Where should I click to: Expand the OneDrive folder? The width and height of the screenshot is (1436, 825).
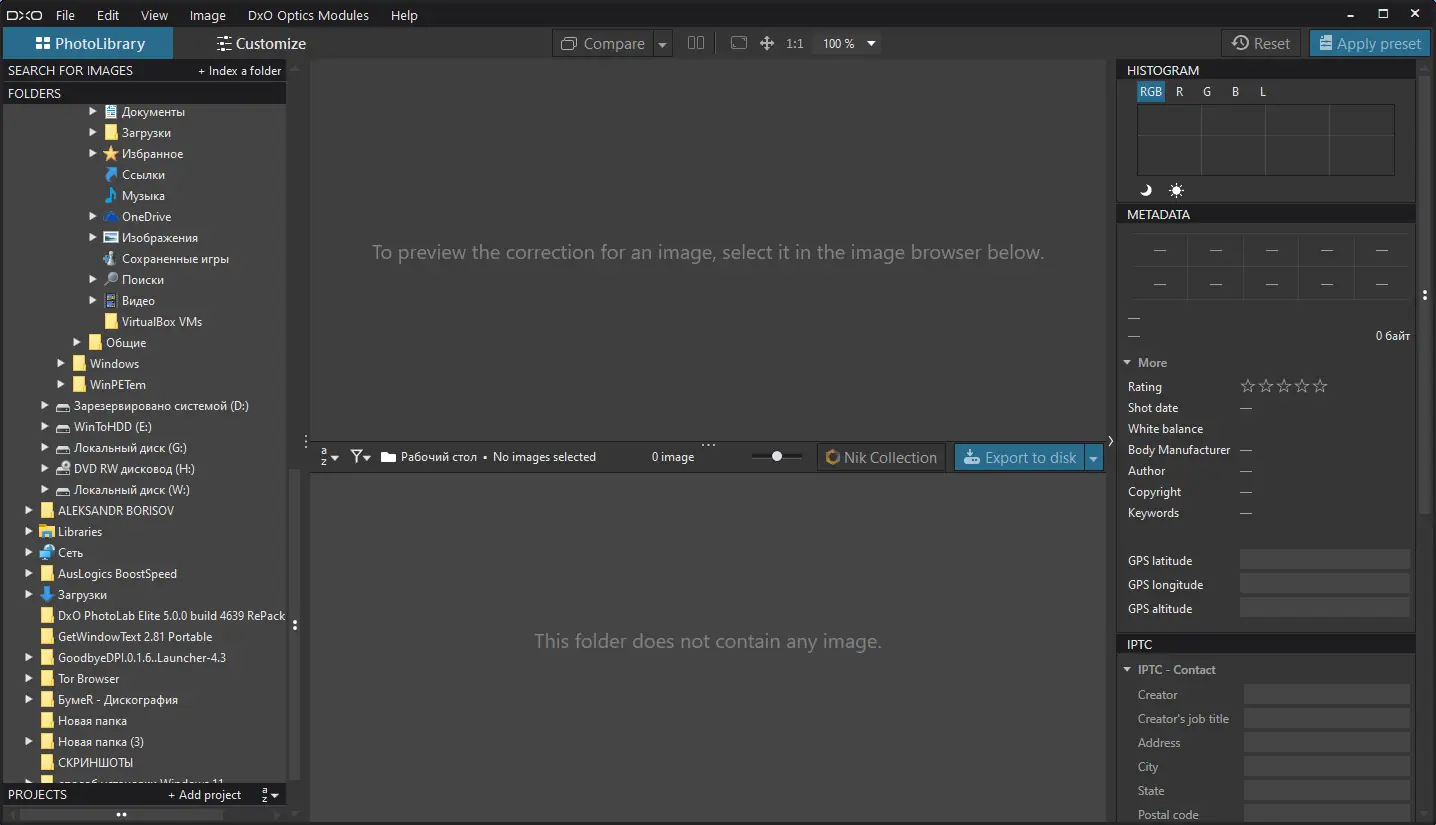click(x=93, y=217)
